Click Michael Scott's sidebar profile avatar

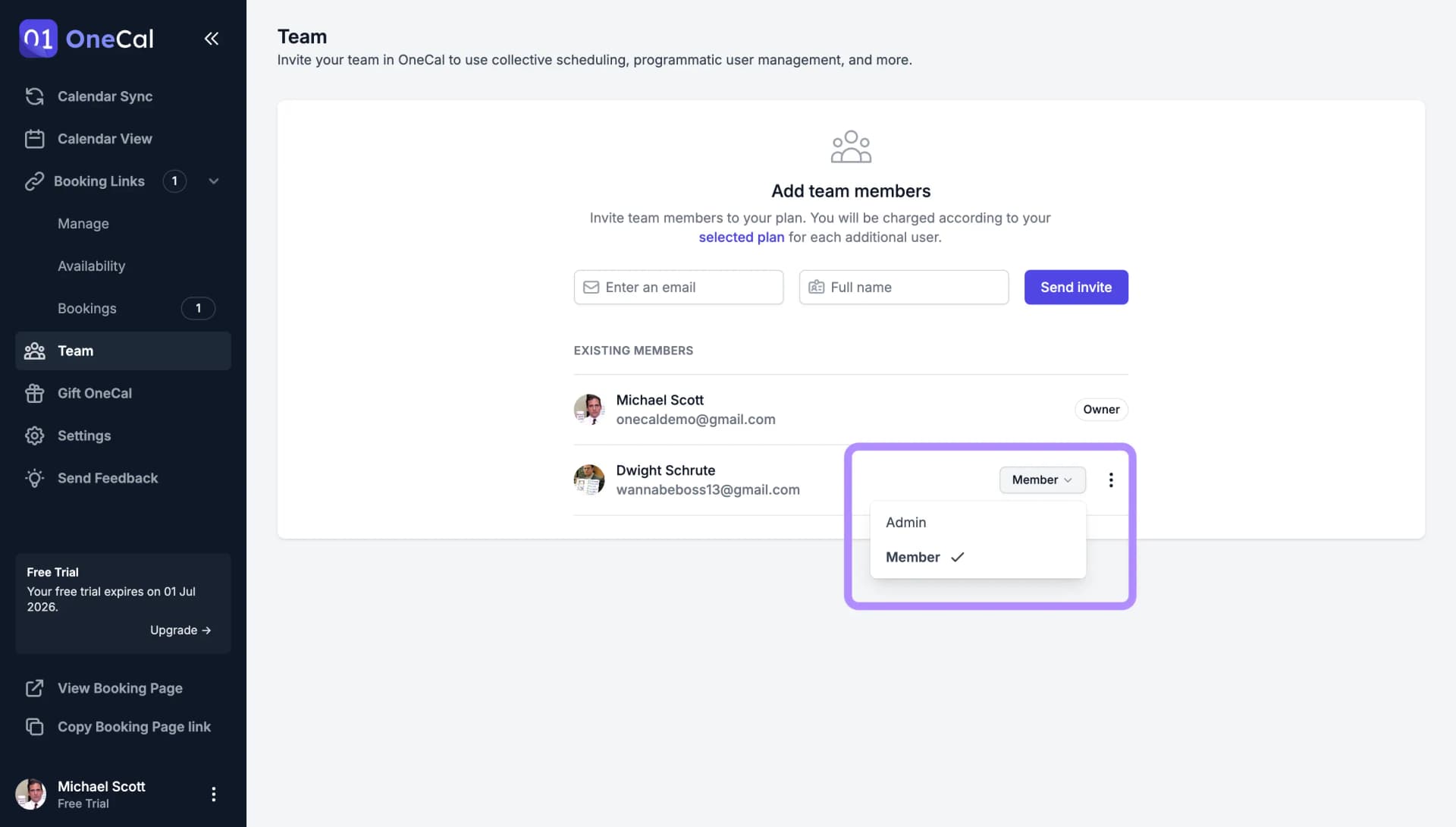click(31, 794)
